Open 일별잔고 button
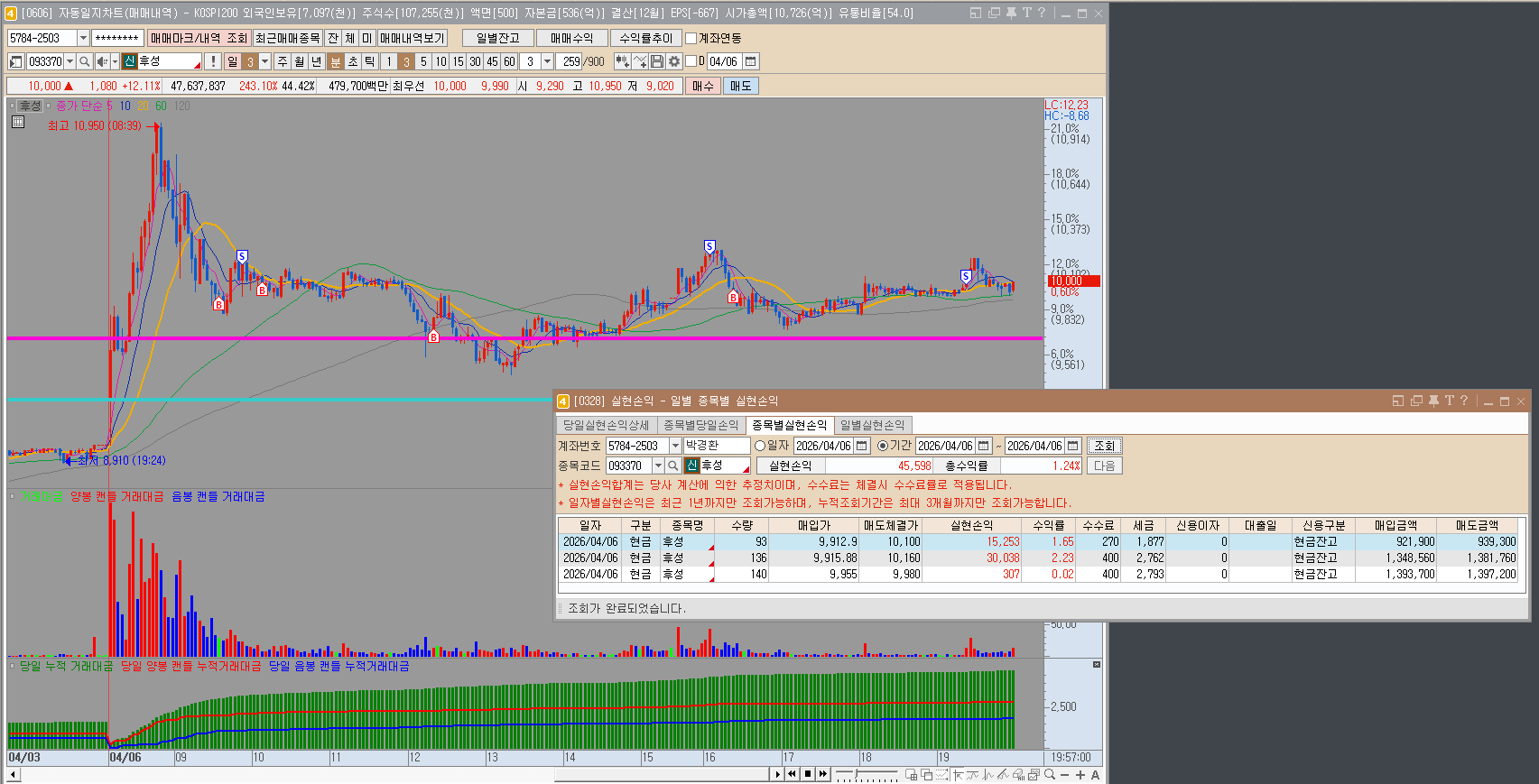Image resolution: width=1539 pixels, height=784 pixels. (x=498, y=38)
